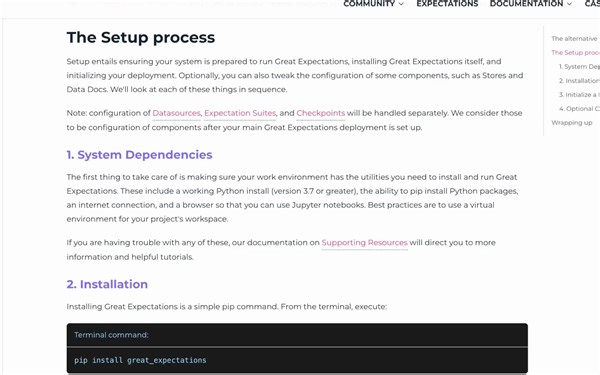Select 'The Setup process' sidebar entry
The height and width of the screenshot is (375, 600).
[x=576, y=52]
